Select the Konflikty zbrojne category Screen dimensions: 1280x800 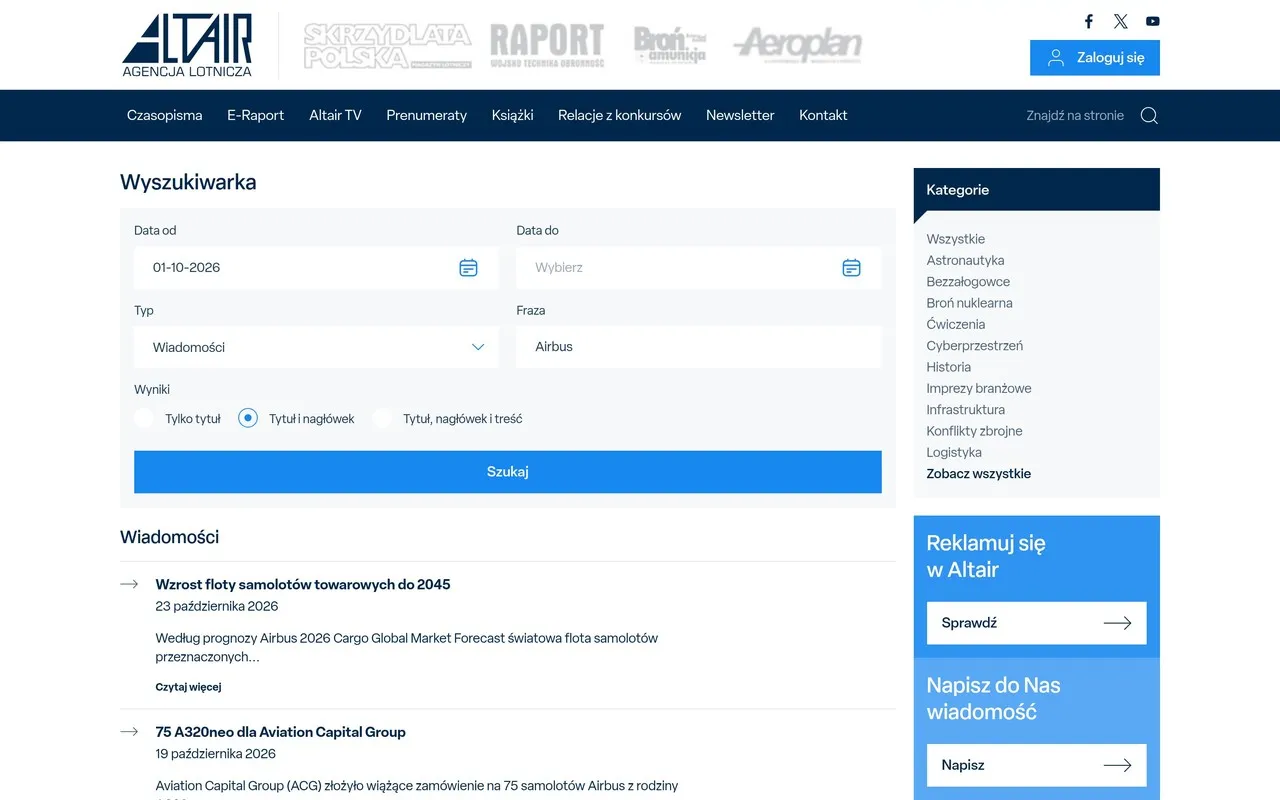pos(974,431)
